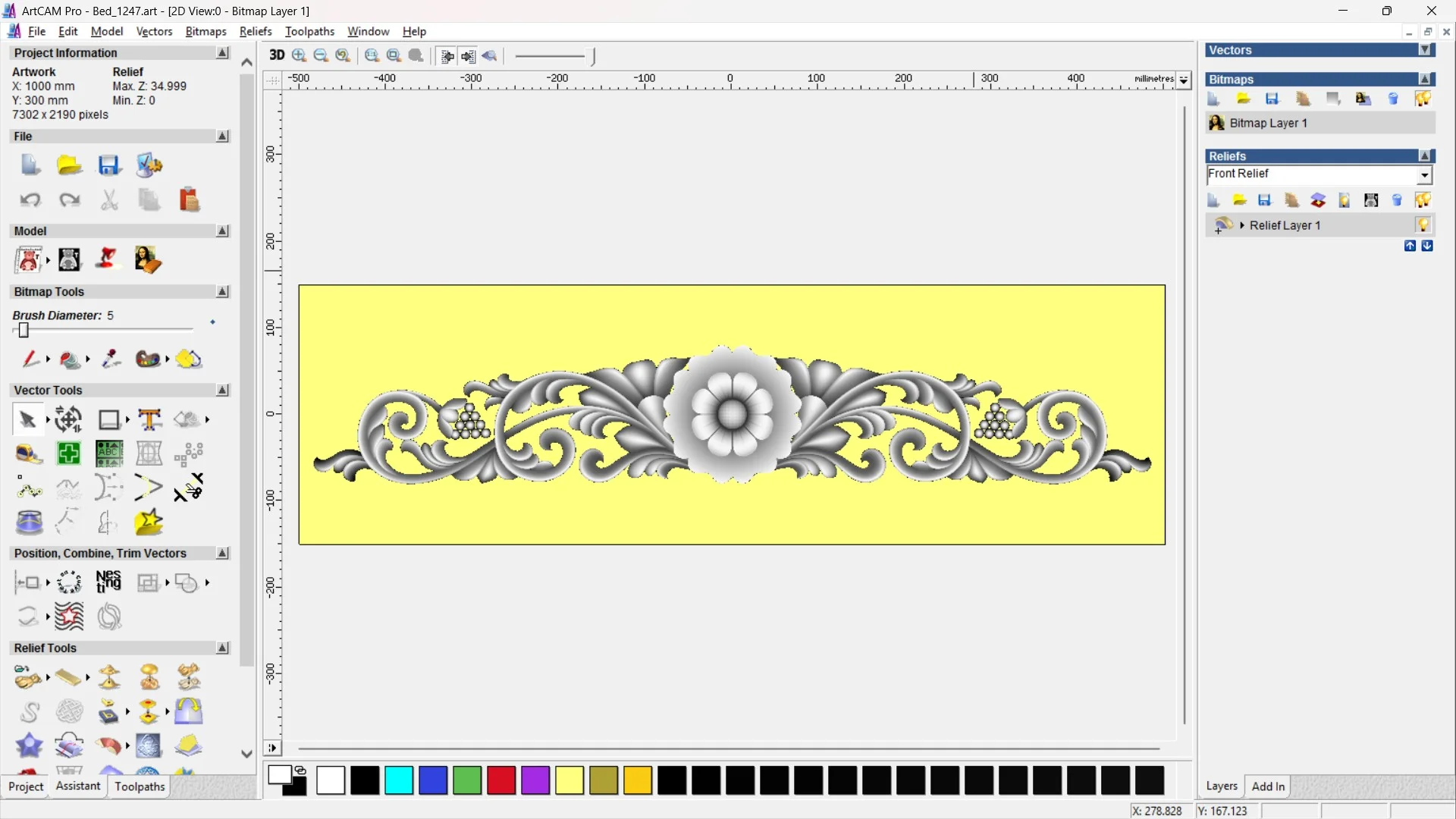
Task: Click the Undo arrow icon
Action: (30, 200)
